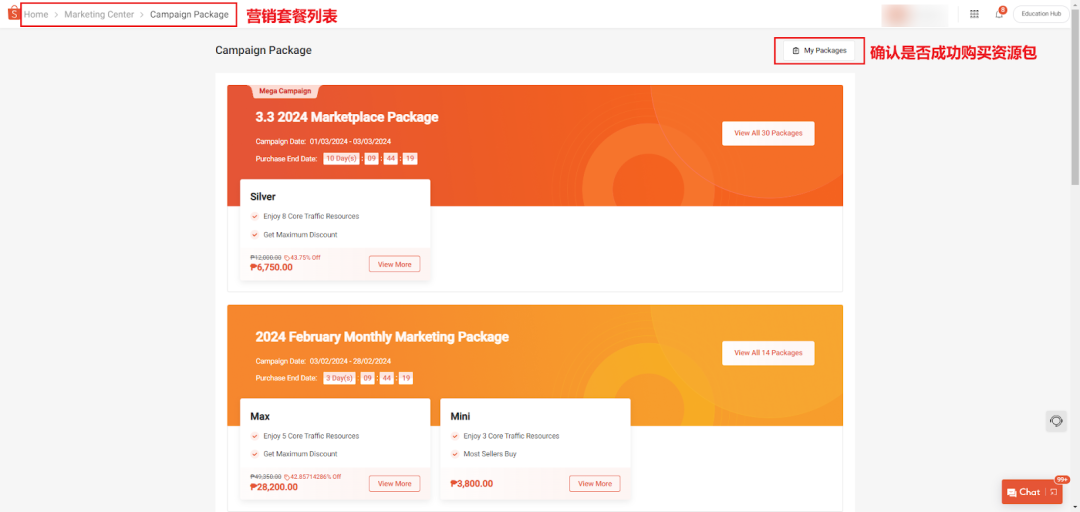
Task: Open the customer support headset icon
Action: [x=1056, y=421]
